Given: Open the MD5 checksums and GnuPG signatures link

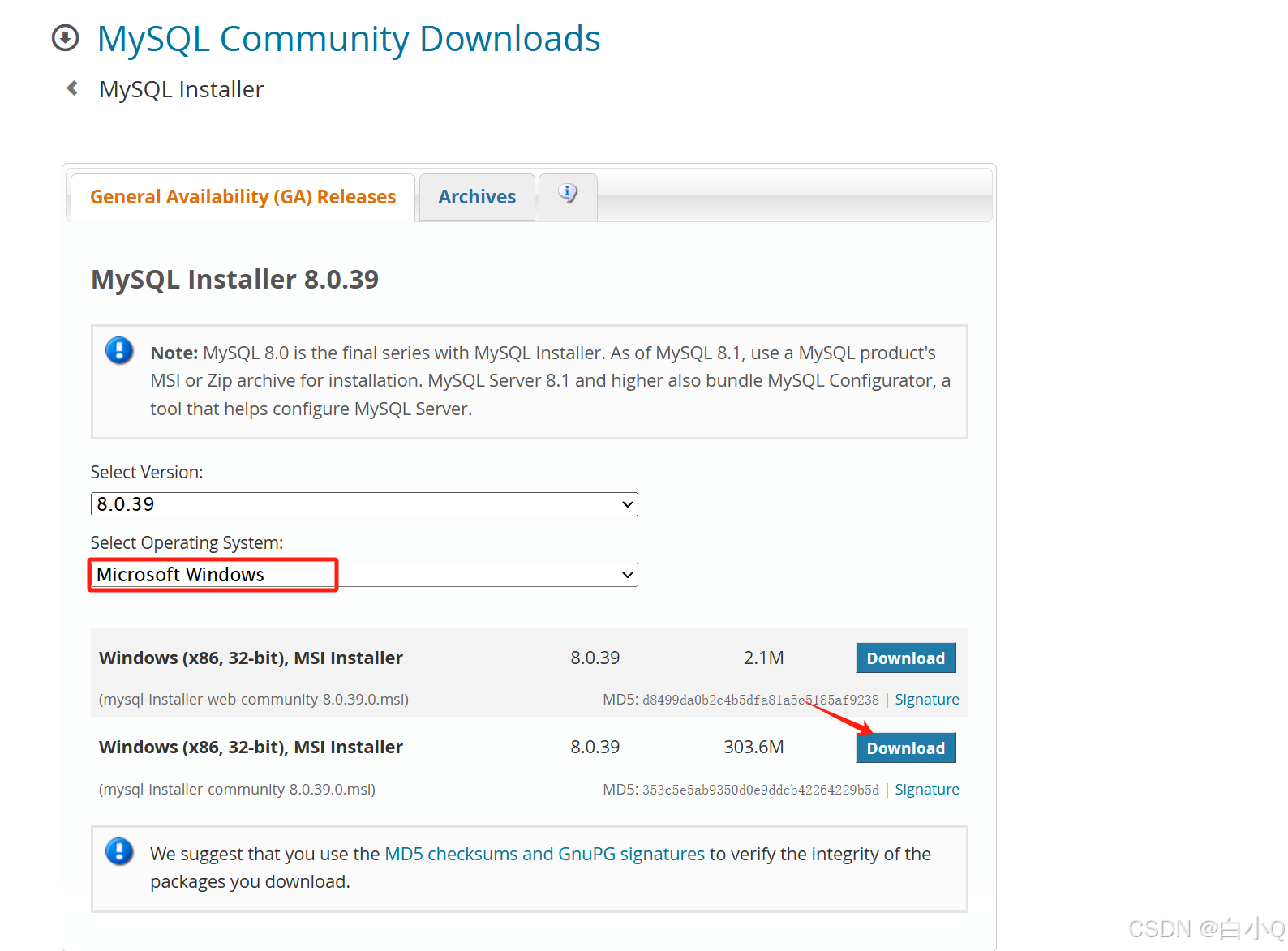Looking at the screenshot, I should (544, 854).
